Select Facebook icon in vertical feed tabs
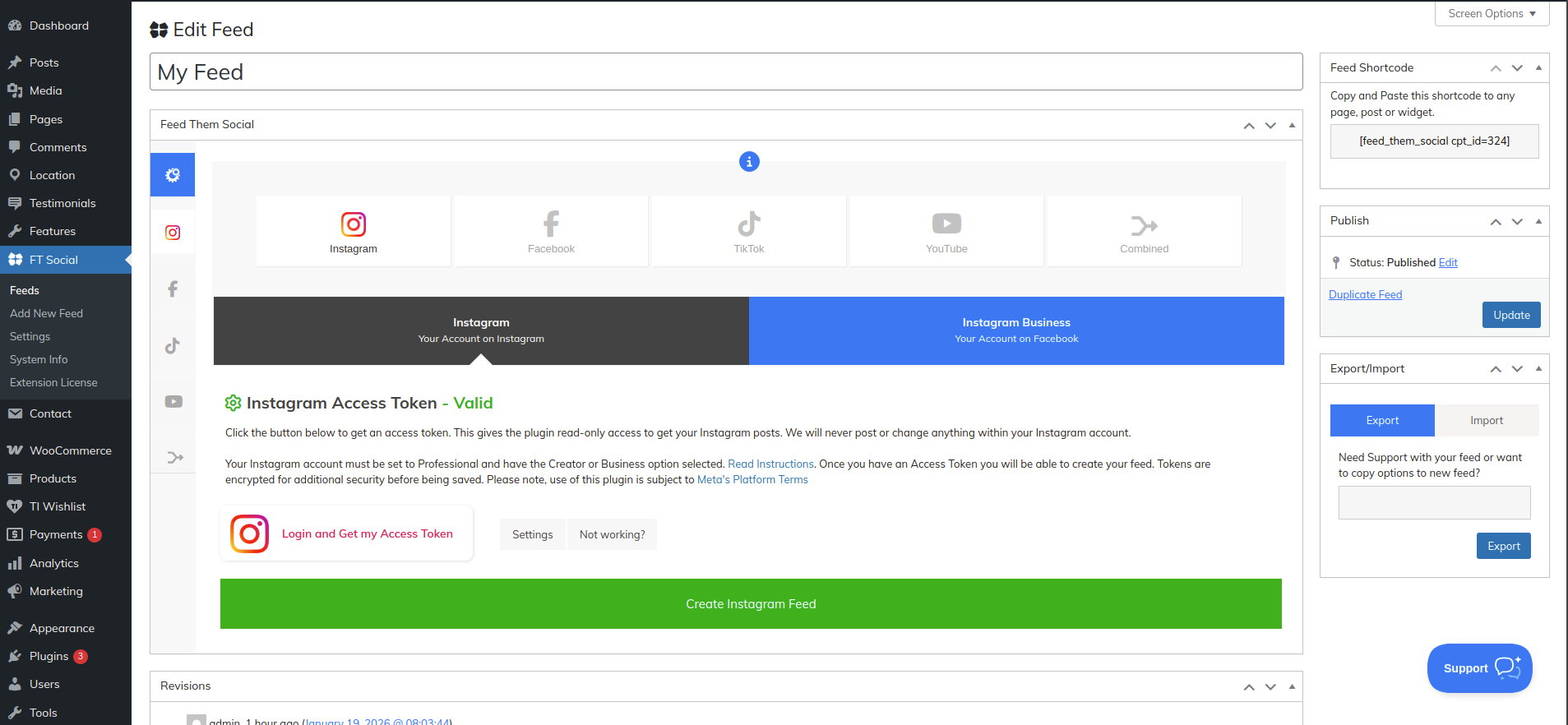The image size is (1568, 725). [x=173, y=289]
